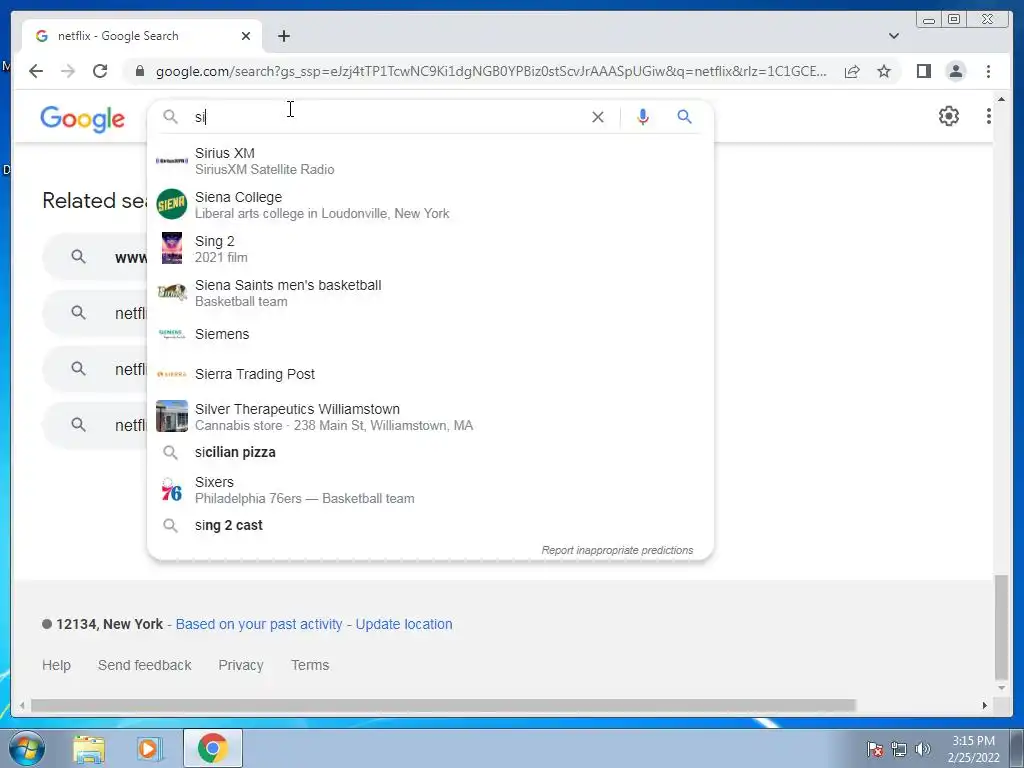
Task: Click the Chrome taskbar icon
Action: click(x=212, y=748)
